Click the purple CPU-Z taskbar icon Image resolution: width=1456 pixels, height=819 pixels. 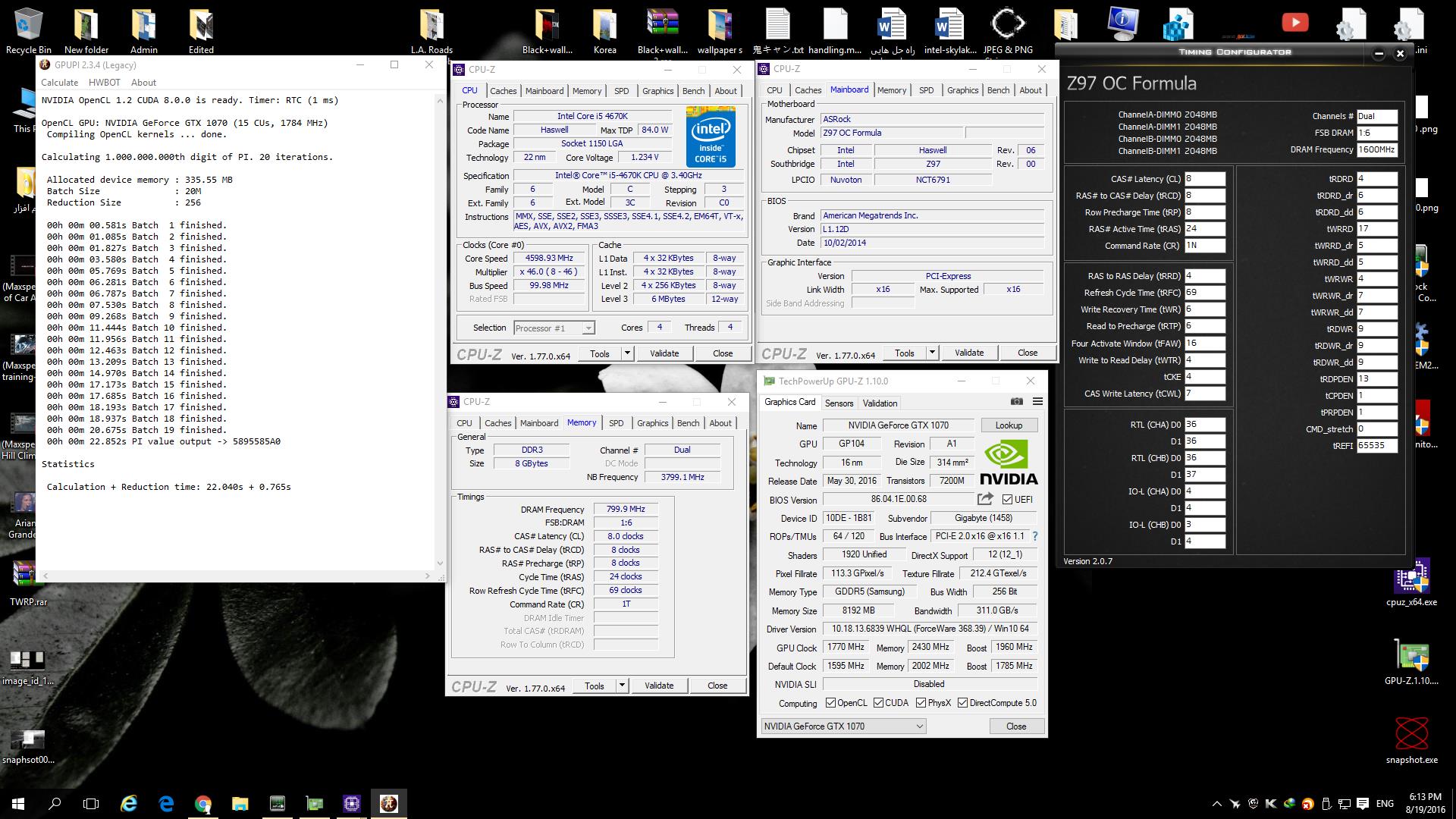click(x=352, y=803)
